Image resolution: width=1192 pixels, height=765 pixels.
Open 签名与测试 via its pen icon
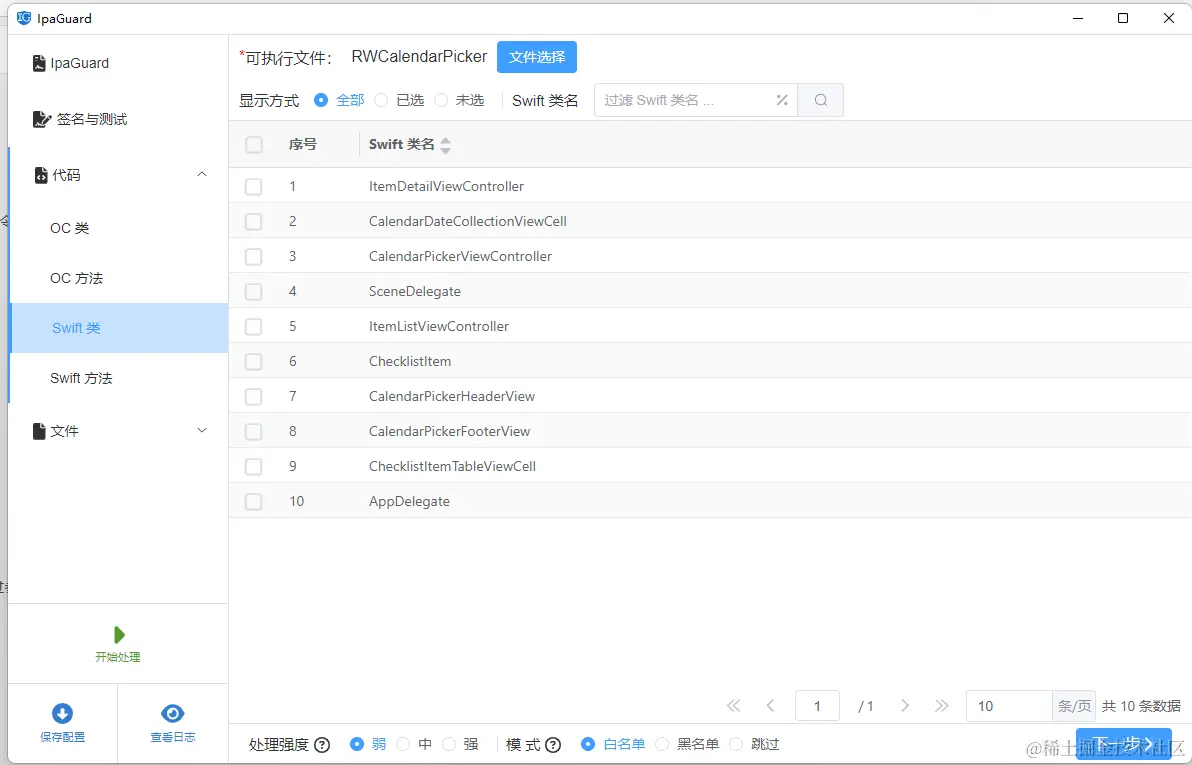click(x=42, y=119)
